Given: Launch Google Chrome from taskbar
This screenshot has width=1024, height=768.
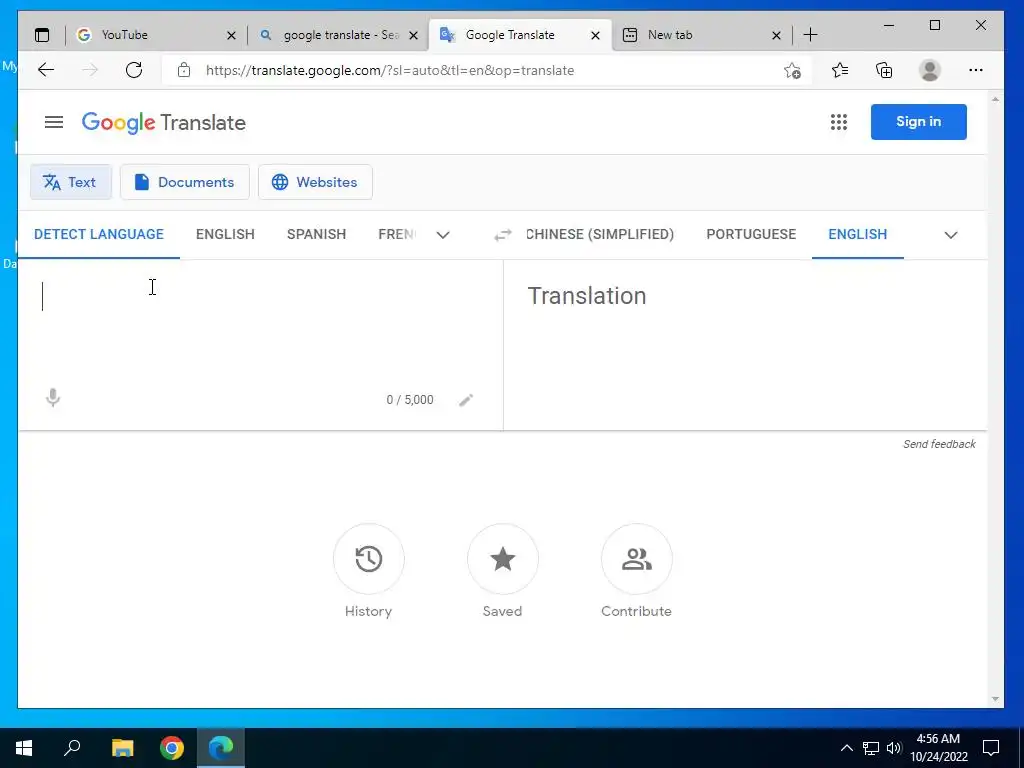Looking at the screenshot, I should click(172, 748).
